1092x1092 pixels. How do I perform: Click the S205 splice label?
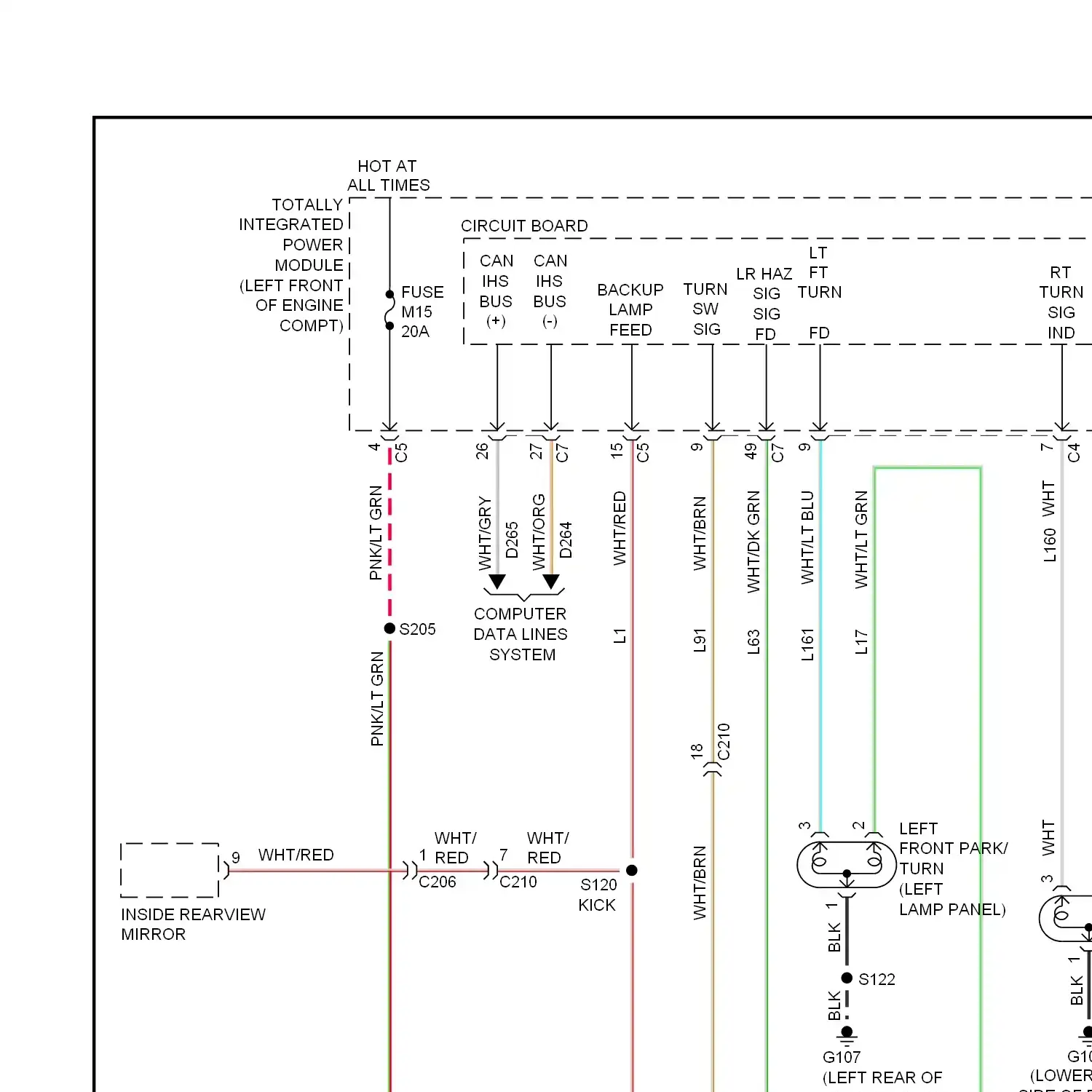(x=417, y=629)
